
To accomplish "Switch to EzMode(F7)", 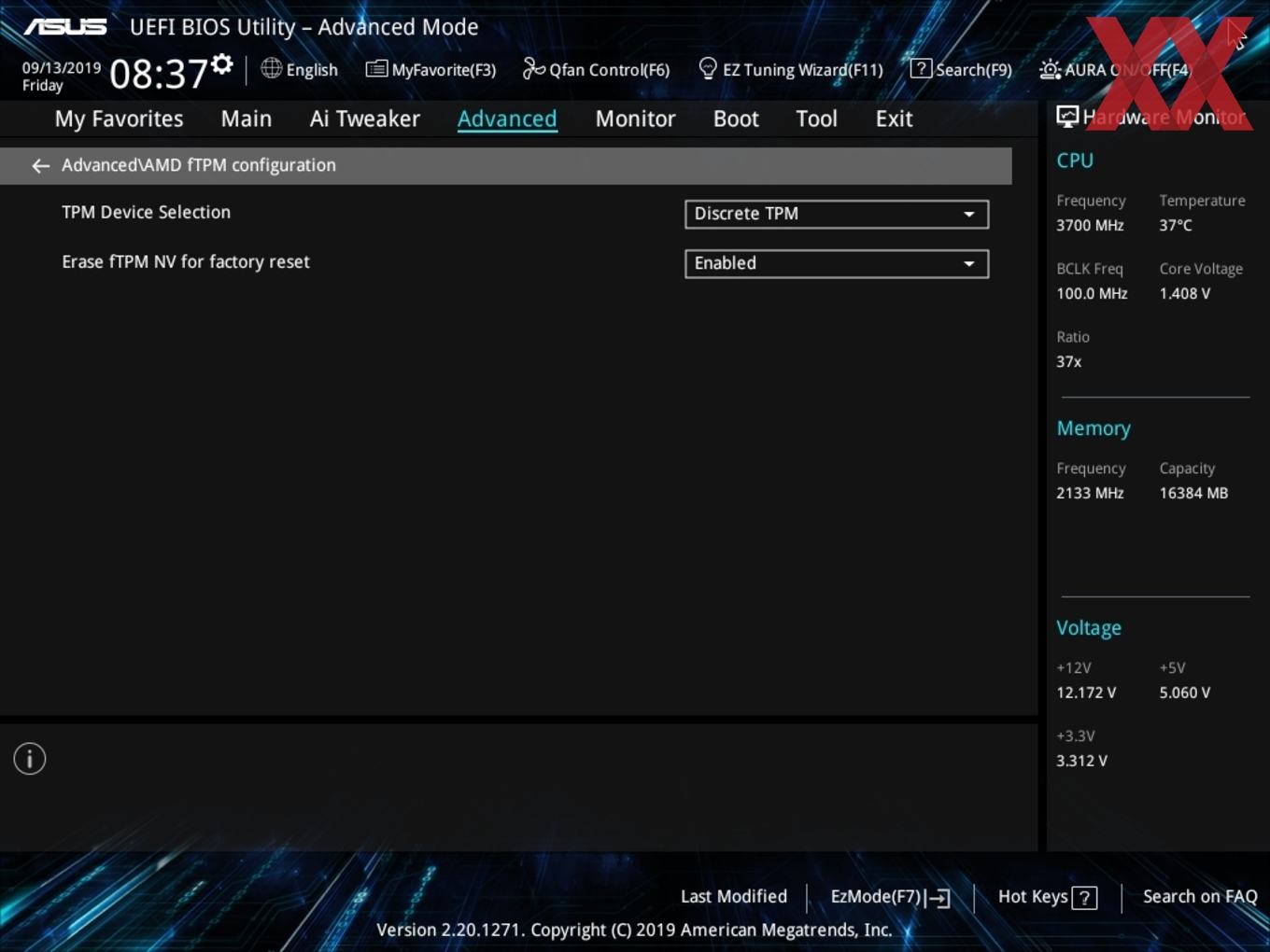I will 890,897.
